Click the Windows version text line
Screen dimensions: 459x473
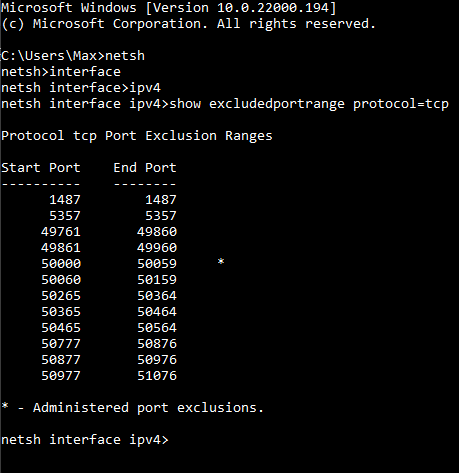click(168, 8)
